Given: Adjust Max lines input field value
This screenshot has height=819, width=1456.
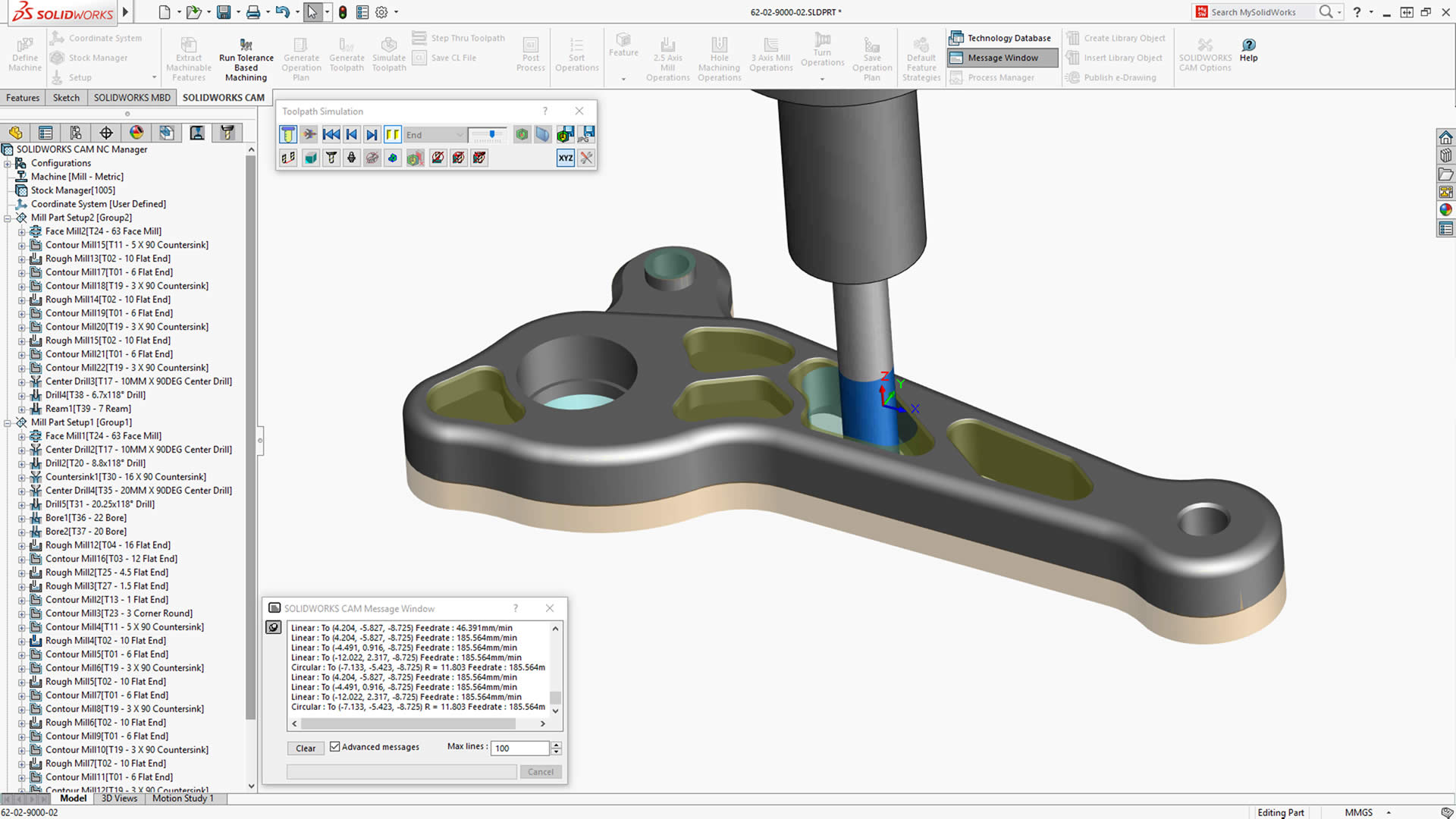Looking at the screenshot, I should coord(520,747).
